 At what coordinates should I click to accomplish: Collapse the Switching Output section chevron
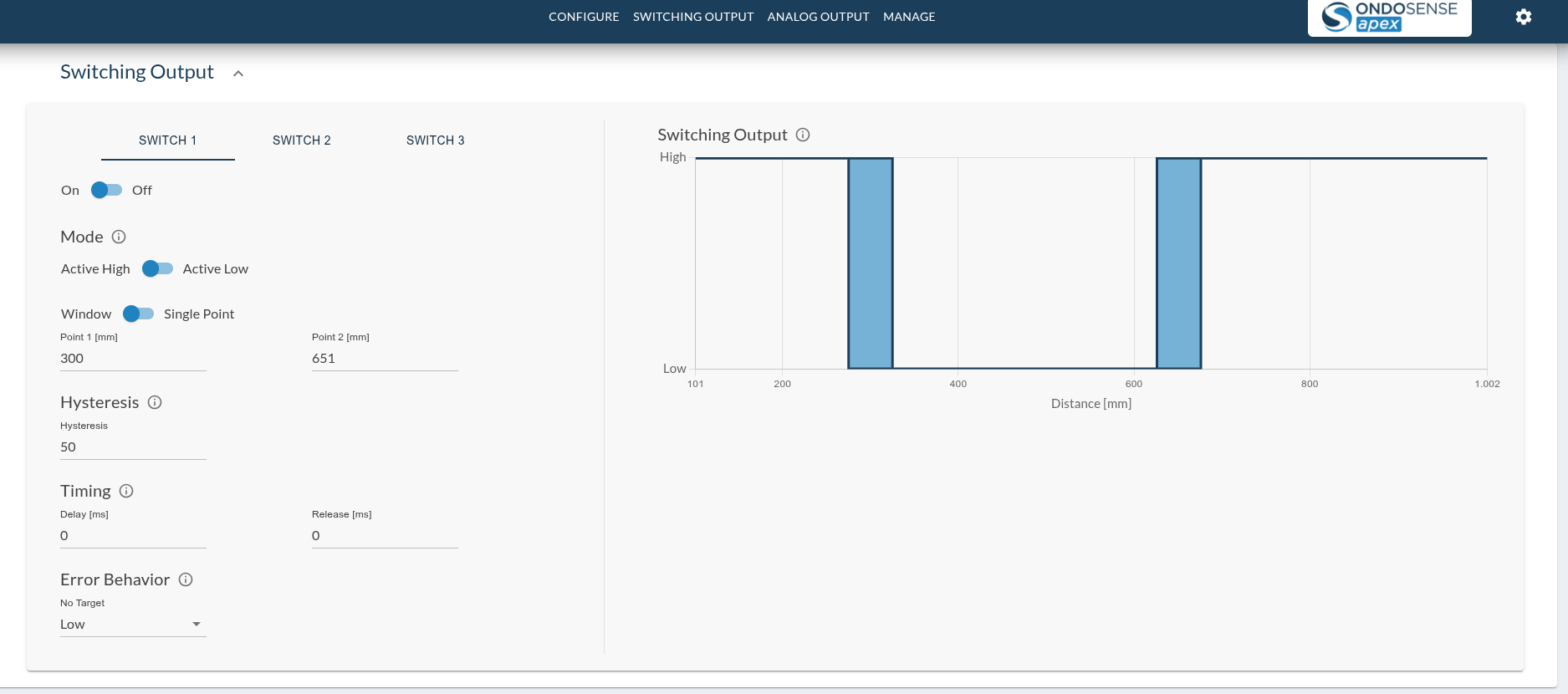(238, 74)
